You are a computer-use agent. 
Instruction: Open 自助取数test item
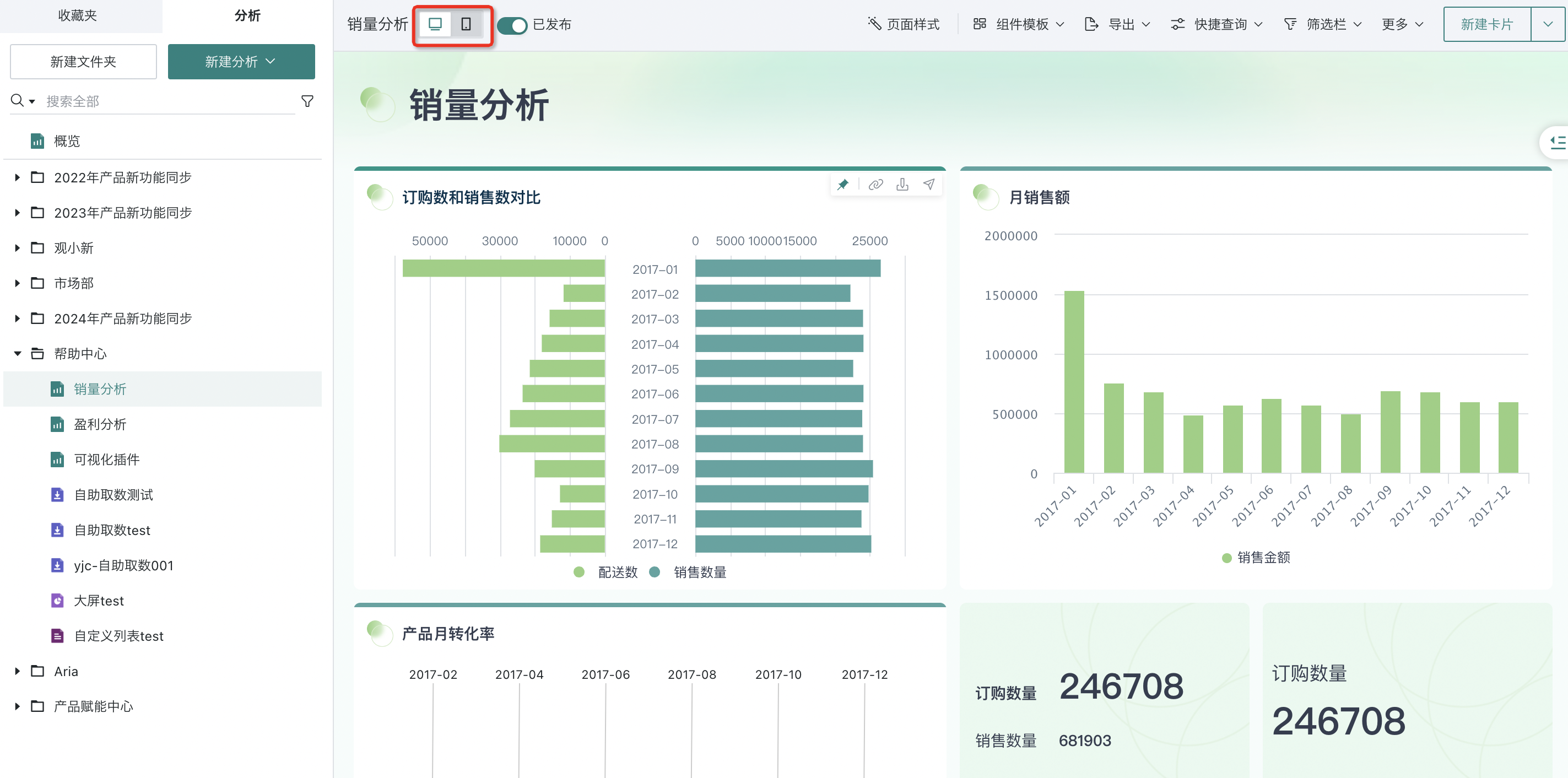(x=163, y=530)
